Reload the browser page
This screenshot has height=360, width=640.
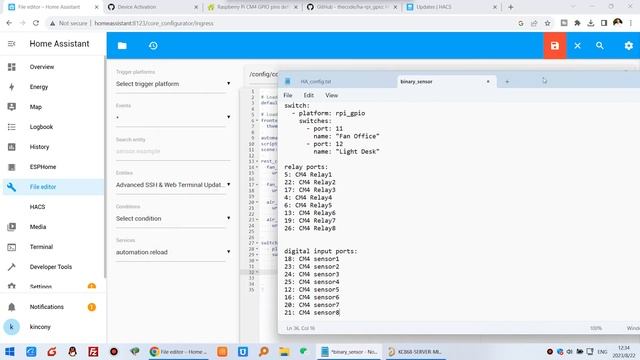[36, 23]
